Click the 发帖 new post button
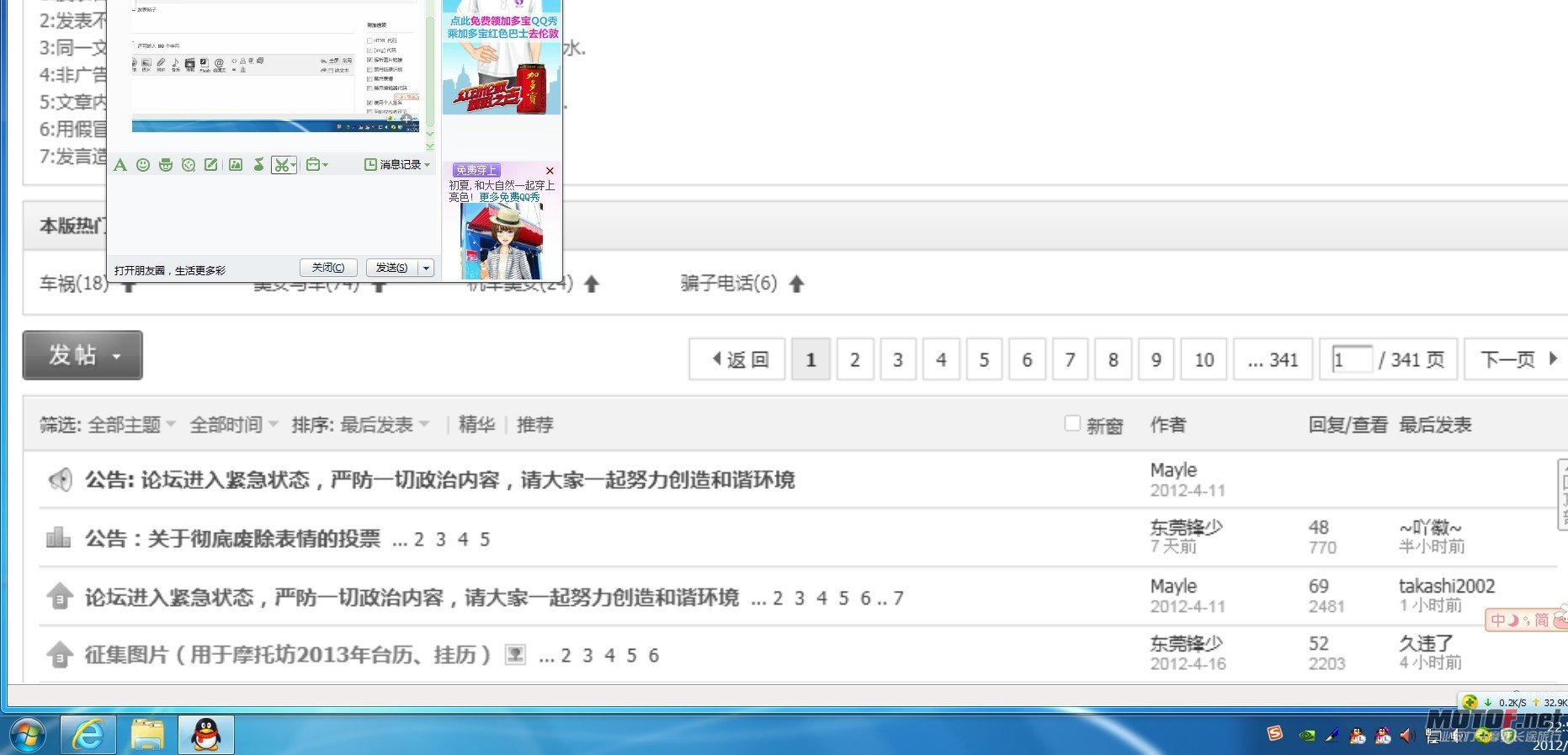 pos(82,355)
